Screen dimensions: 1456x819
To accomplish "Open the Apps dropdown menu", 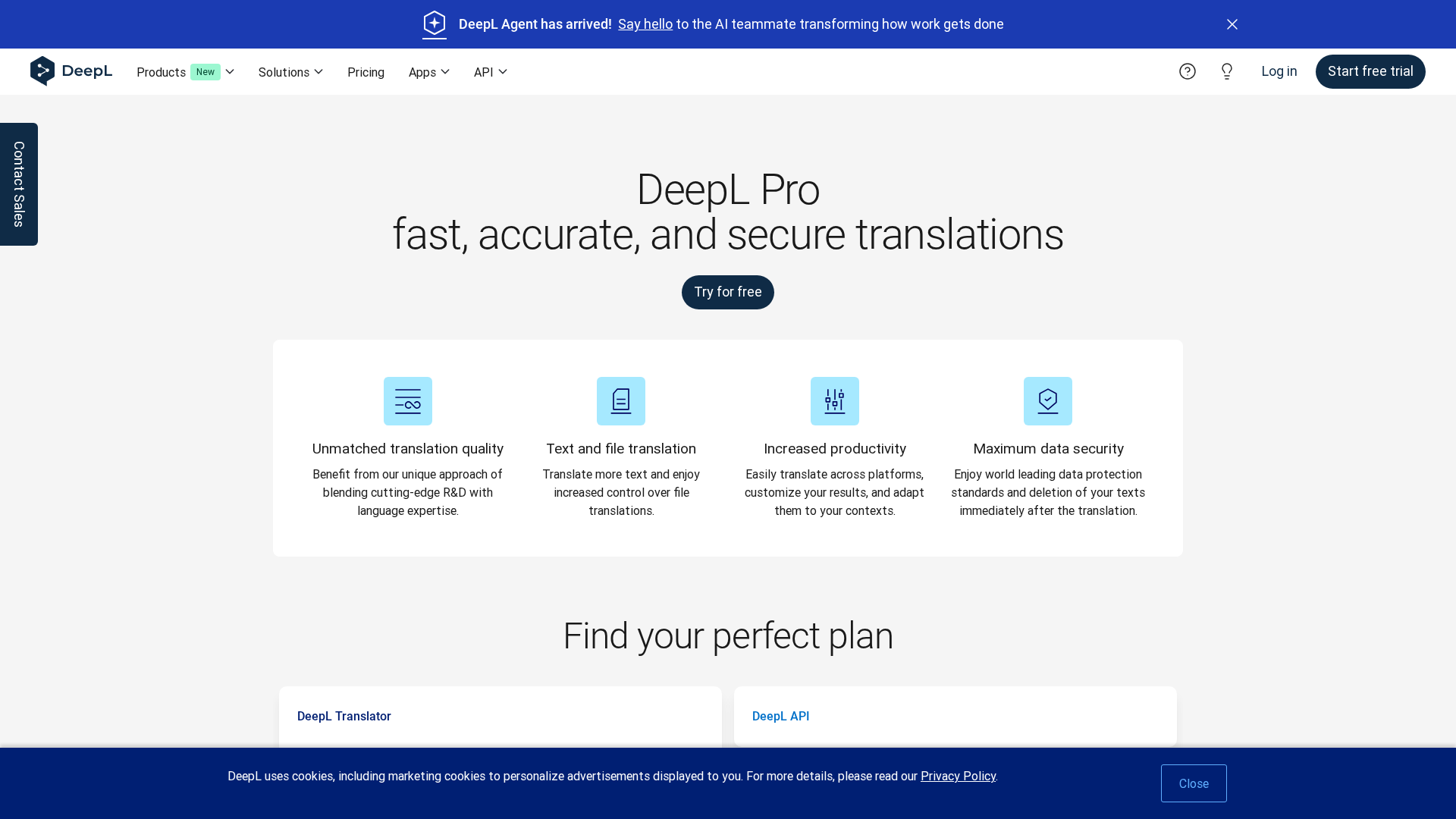I will pyautogui.click(x=428, y=72).
